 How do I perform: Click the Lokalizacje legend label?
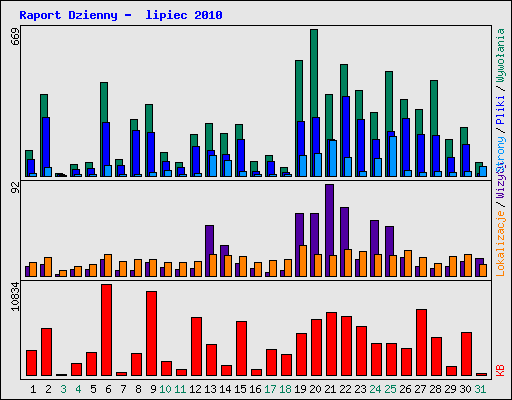501,244
